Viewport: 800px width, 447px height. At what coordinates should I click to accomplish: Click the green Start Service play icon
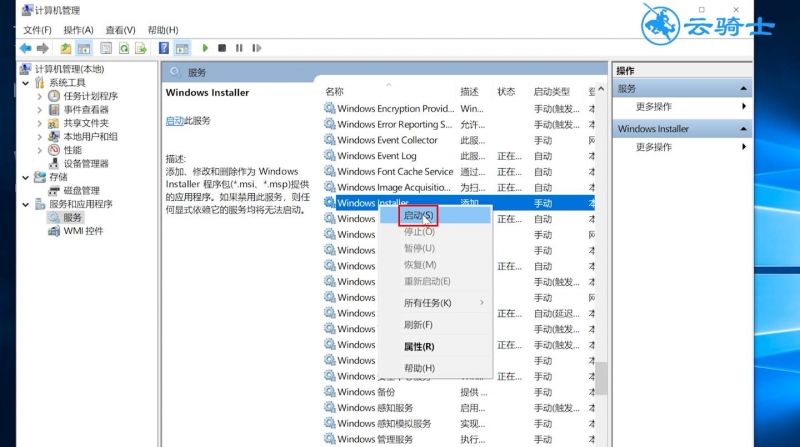pyautogui.click(x=205, y=48)
